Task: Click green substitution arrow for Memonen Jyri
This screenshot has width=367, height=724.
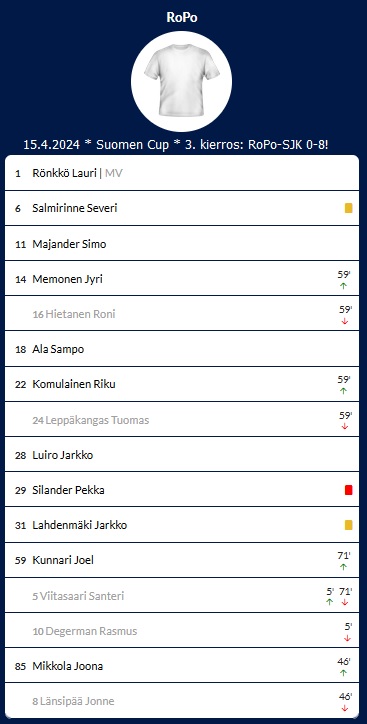Action: pos(343,286)
